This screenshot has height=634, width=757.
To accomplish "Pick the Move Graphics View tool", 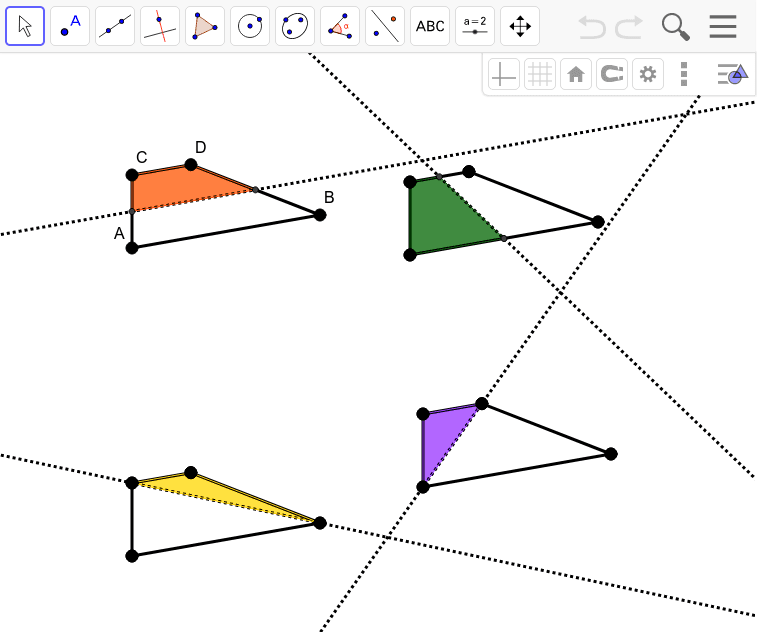I will pyautogui.click(x=520, y=26).
